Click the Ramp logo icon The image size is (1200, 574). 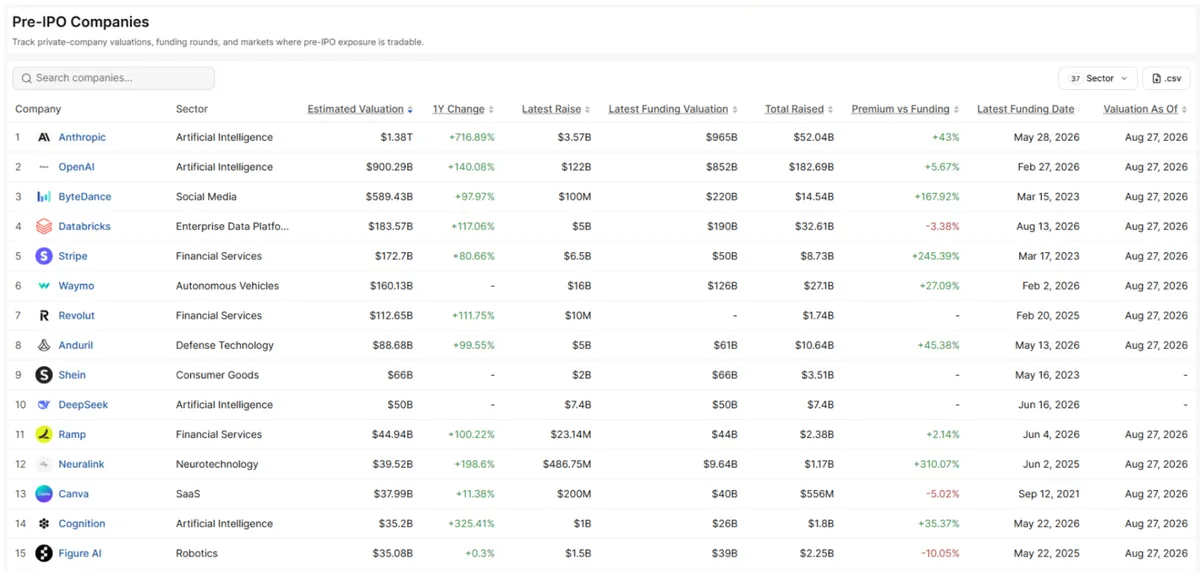pos(44,434)
